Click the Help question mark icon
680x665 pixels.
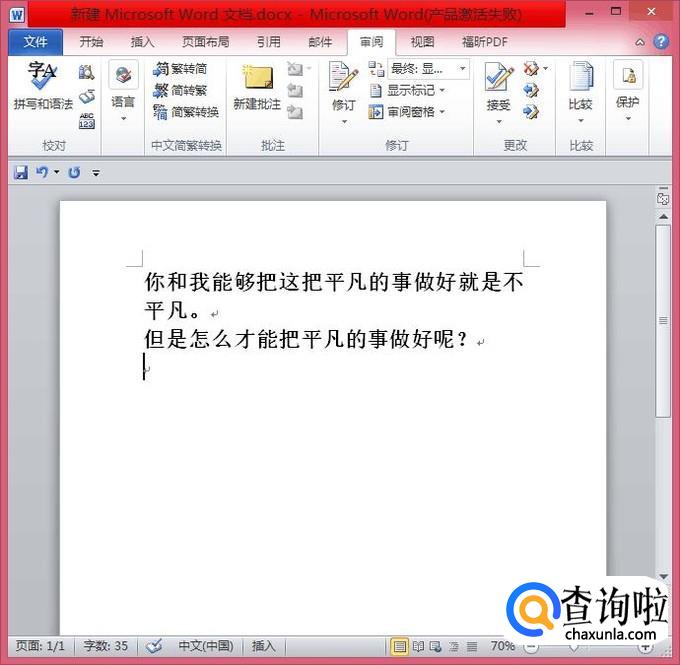[660, 42]
